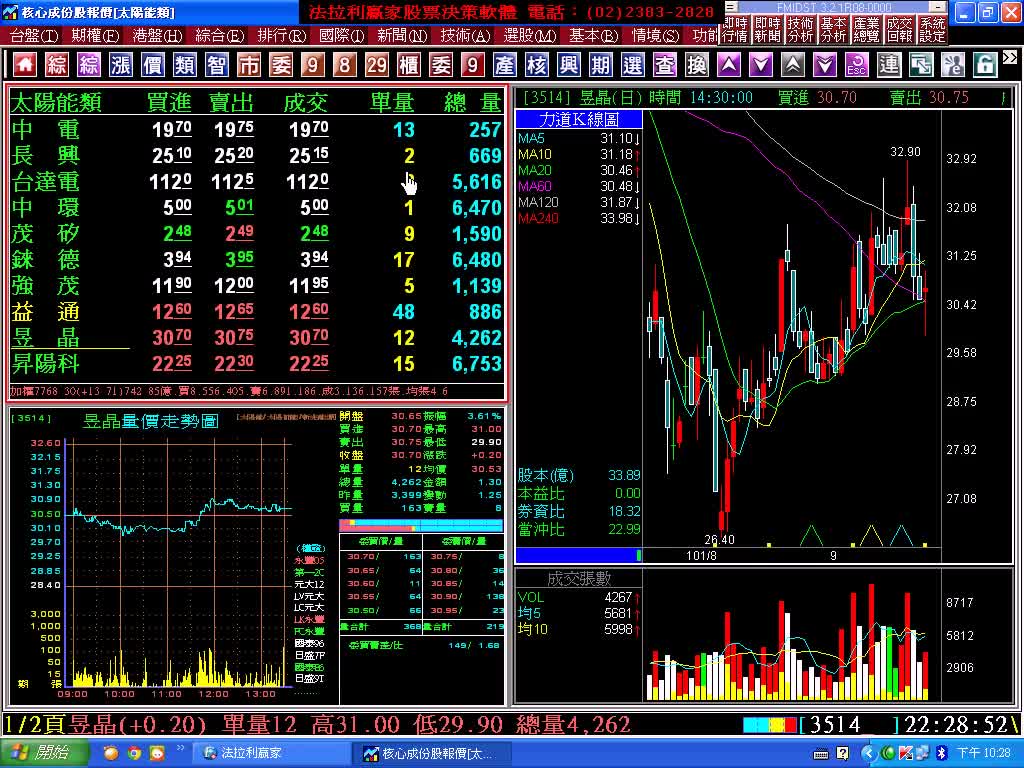Click the 系統設定 button
Viewport: 1024px width, 768px height.
tap(932, 30)
